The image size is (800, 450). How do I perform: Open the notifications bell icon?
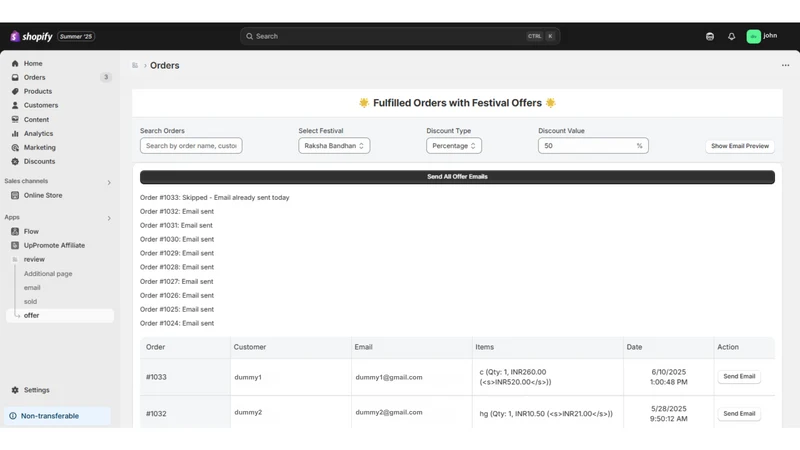tap(731, 36)
